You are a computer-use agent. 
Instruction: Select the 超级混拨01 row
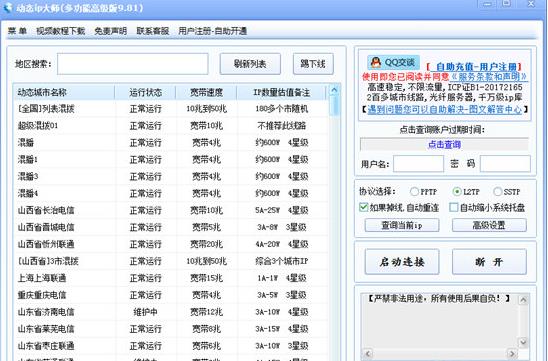[171, 126]
